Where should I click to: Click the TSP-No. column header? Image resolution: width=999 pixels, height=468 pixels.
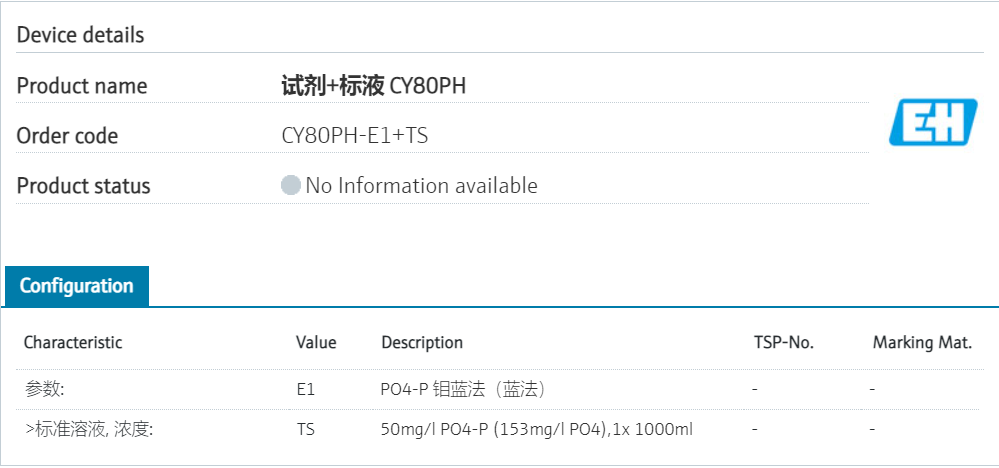click(783, 342)
